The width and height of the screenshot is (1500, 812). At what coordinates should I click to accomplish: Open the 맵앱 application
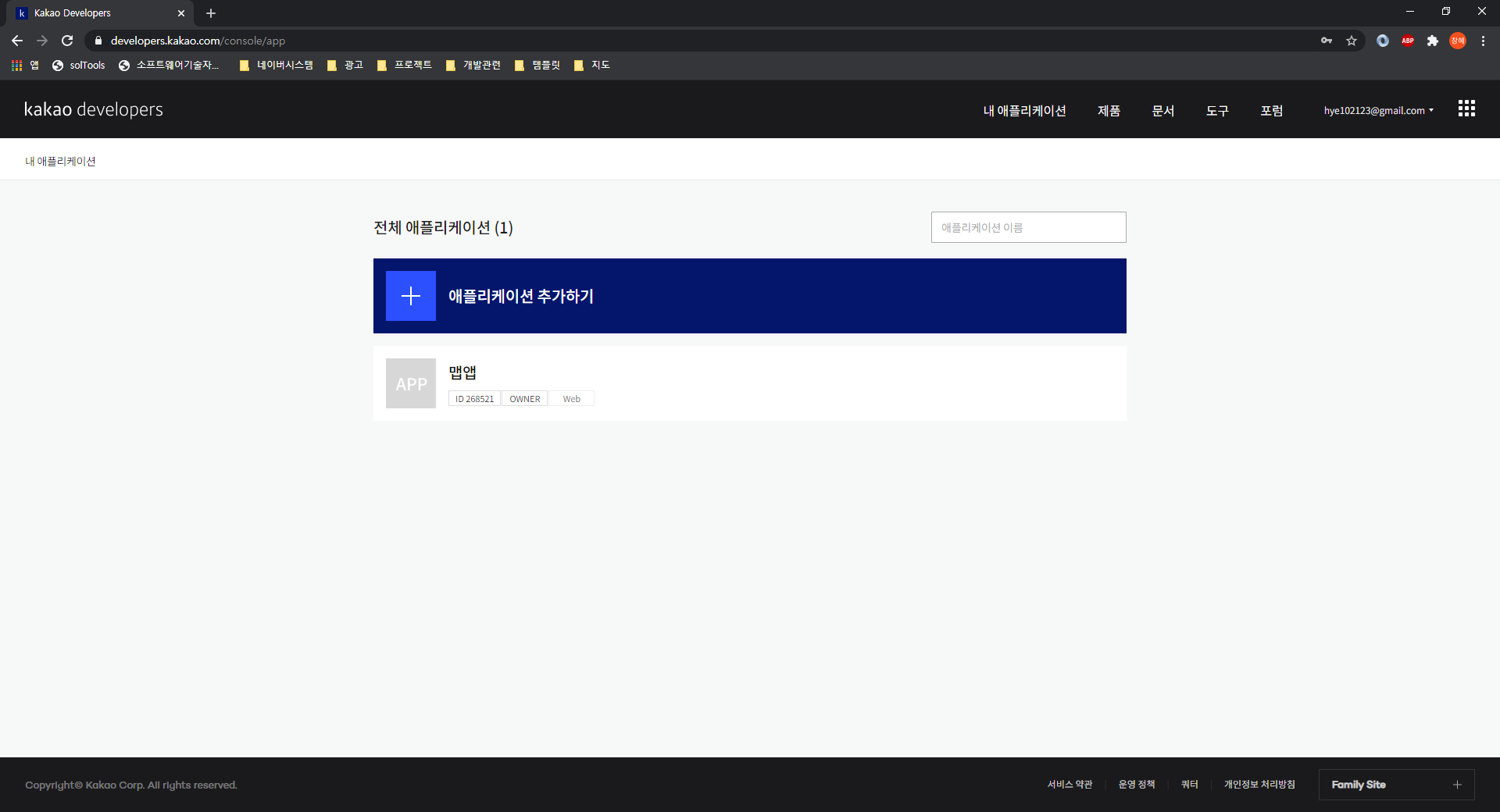(750, 383)
